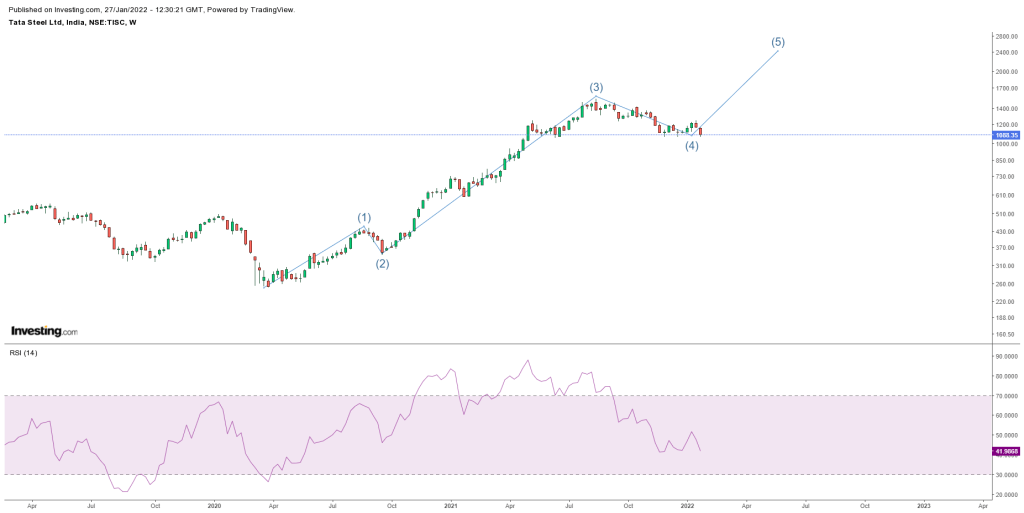1024x513 pixels.
Task: Click the RSI (14) indicator label
Action: click(23, 354)
